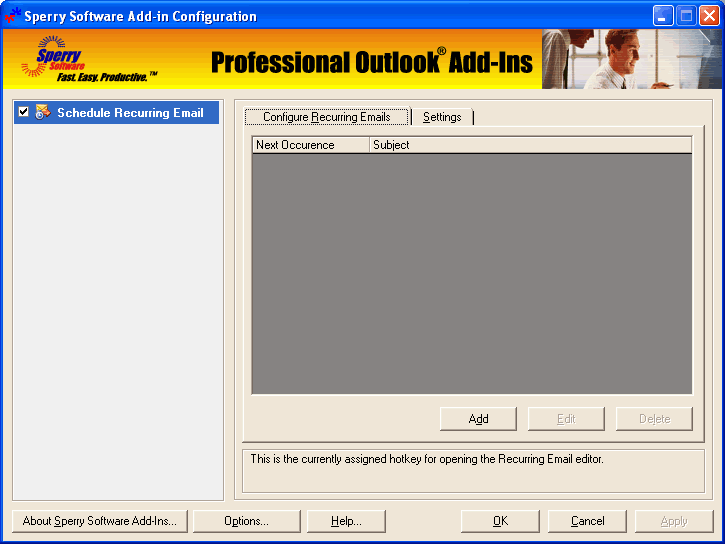Screen dimensions: 725x544
Task: Uncheck the Schedule Recurring Email checkbox
Action: pos(24,112)
